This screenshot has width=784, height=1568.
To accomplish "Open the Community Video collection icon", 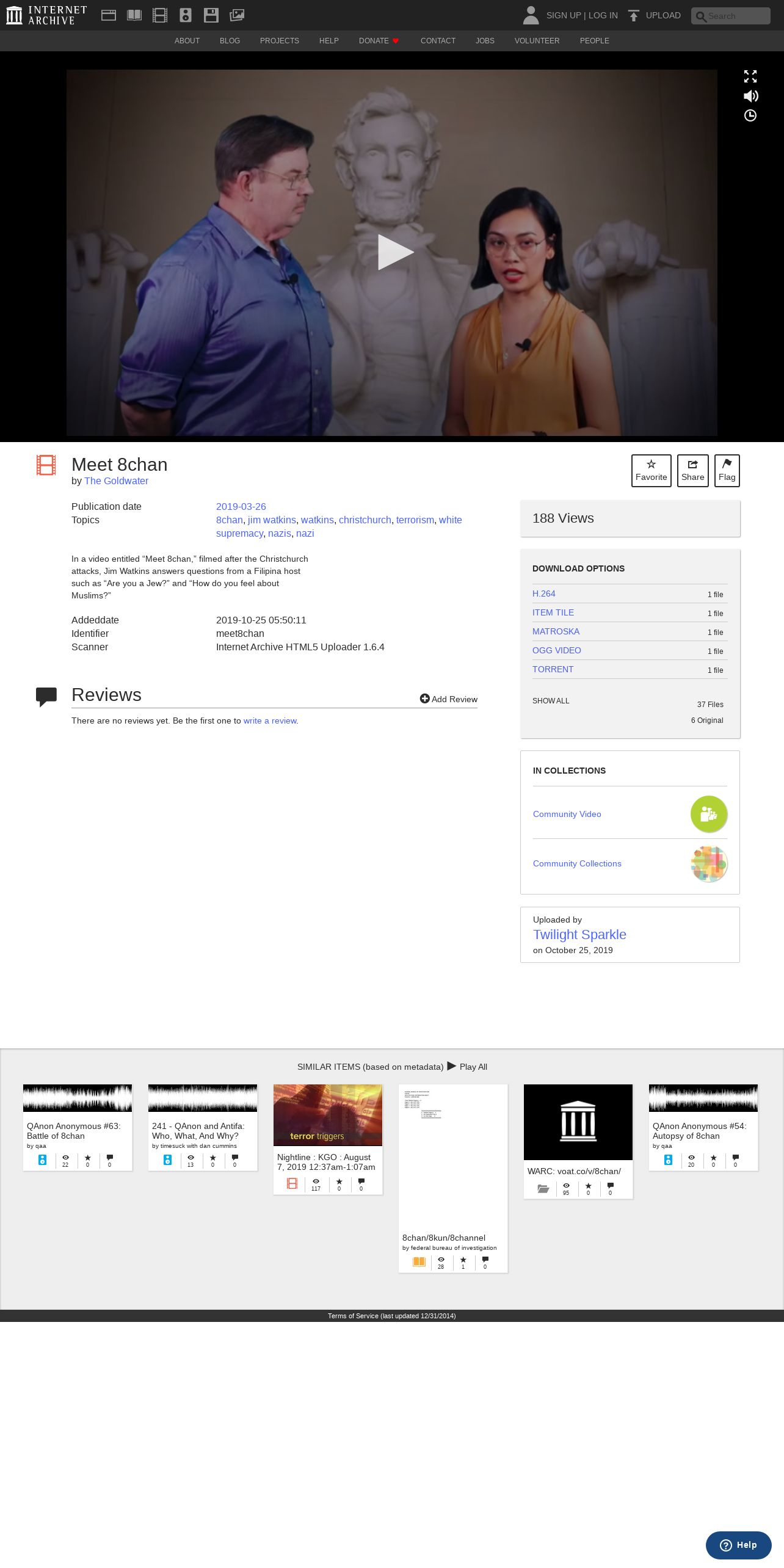I will click(x=709, y=814).
